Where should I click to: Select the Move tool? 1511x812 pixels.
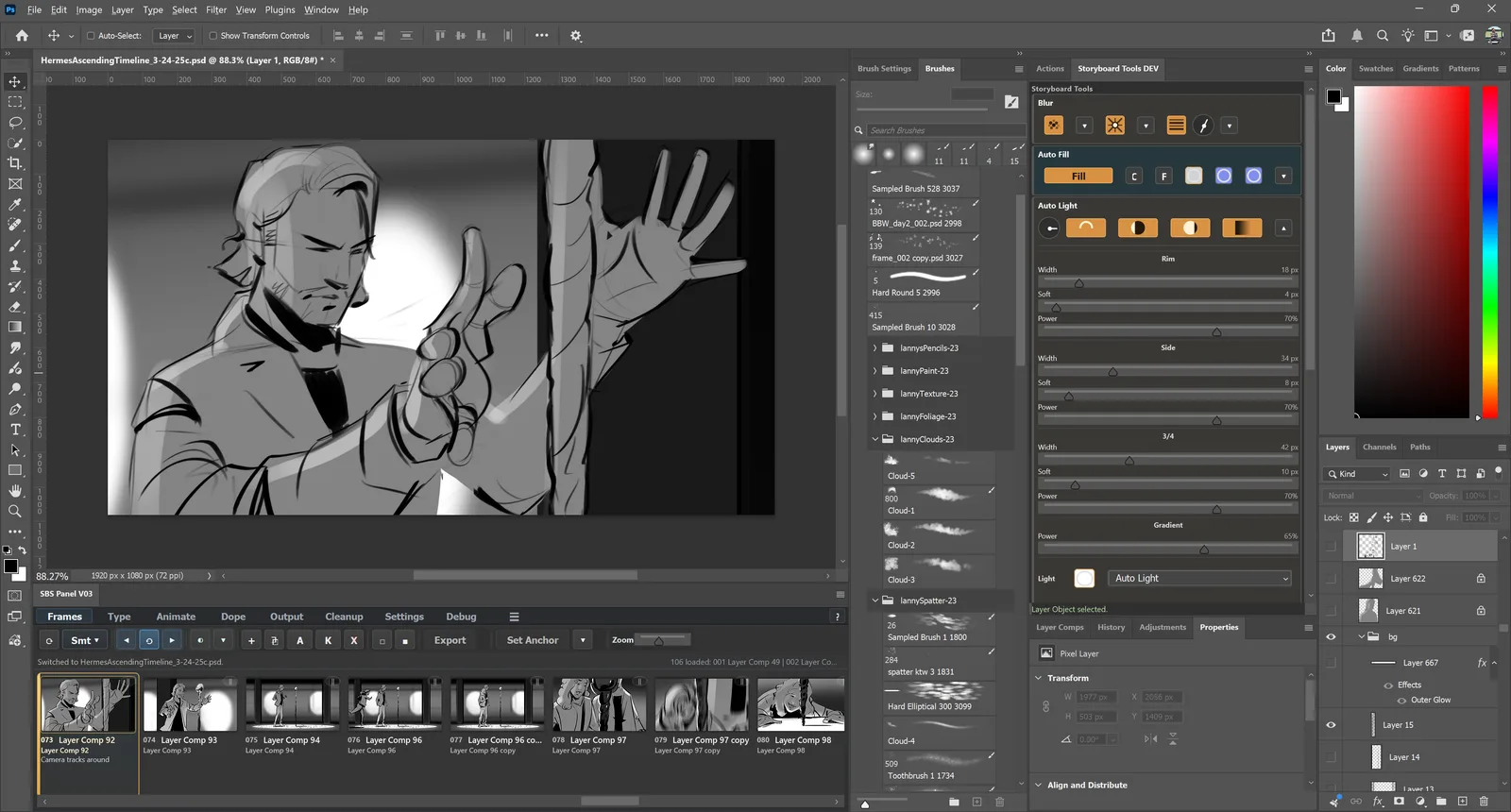[x=15, y=82]
